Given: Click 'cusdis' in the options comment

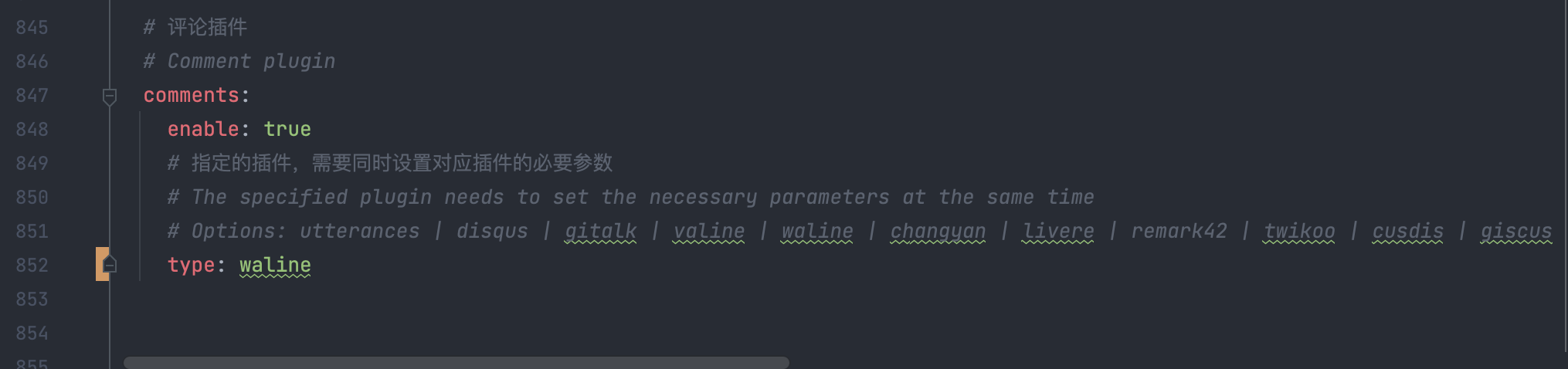Looking at the screenshot, I should pyautogui.click(x=1407, y=231).
